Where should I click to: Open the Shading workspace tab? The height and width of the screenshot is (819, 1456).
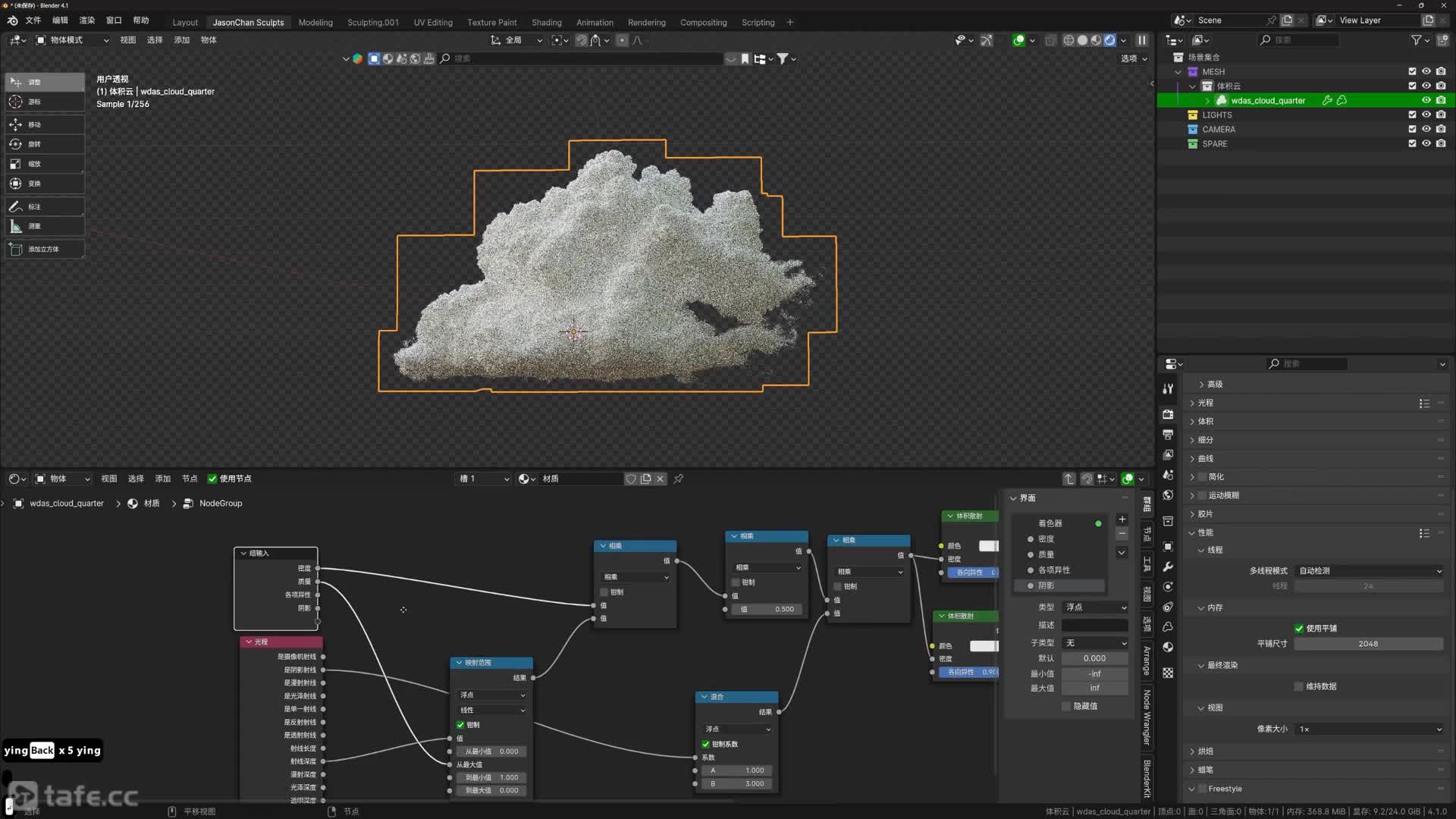point(547,22)
